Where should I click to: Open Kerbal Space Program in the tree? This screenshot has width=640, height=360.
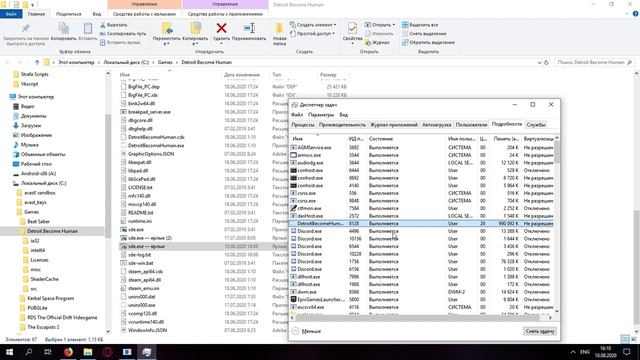click(x=51, y=298)
